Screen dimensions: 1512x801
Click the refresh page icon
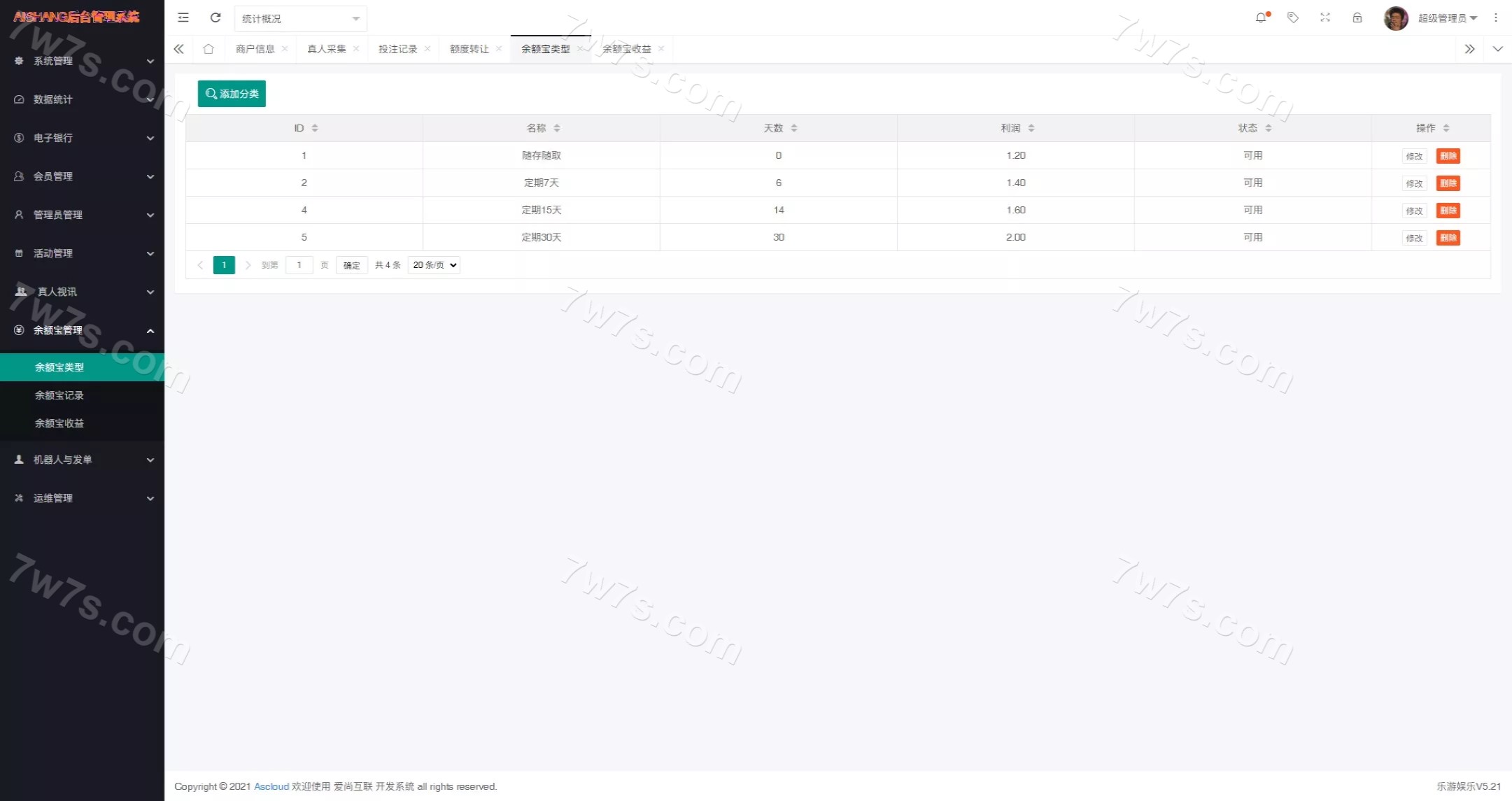tap(216, 17)
